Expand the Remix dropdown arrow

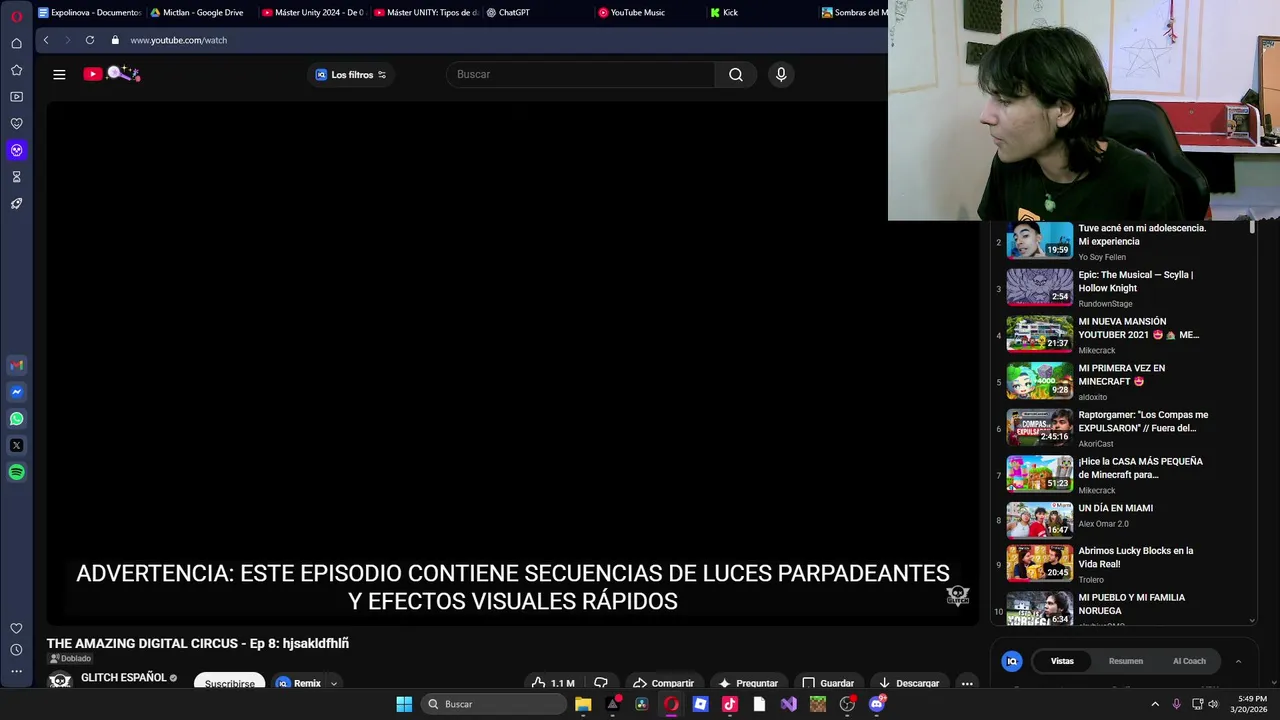tap(334, 684)
